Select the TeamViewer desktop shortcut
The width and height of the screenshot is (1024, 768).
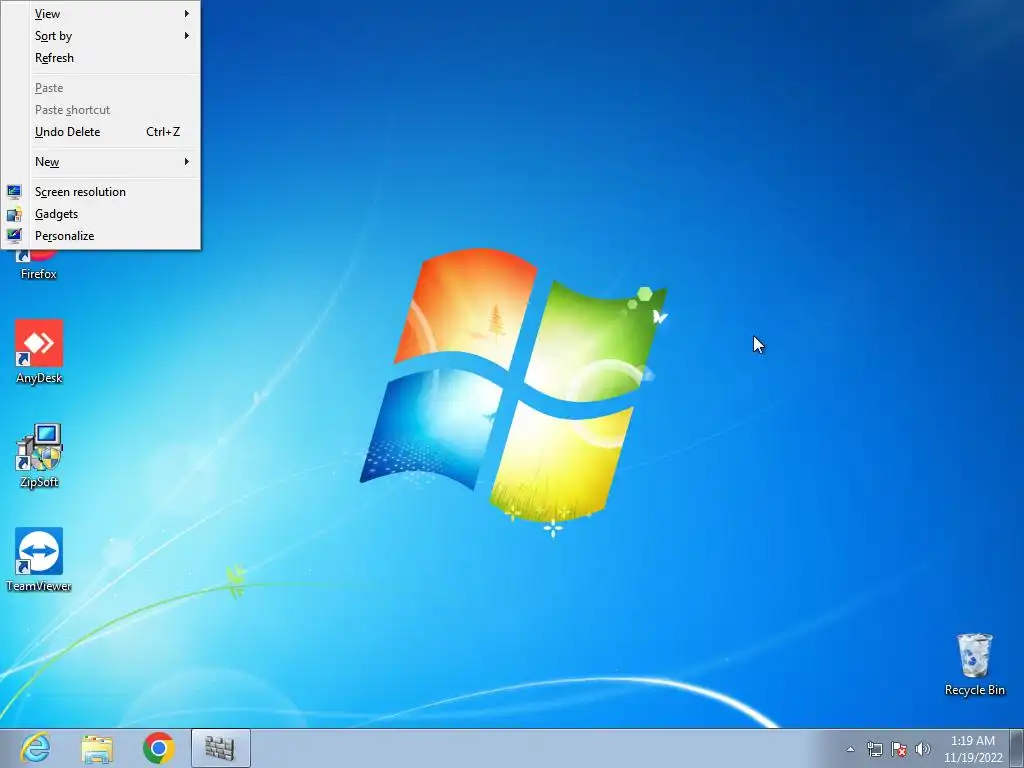pyautogui.click(x=39, y=560)
